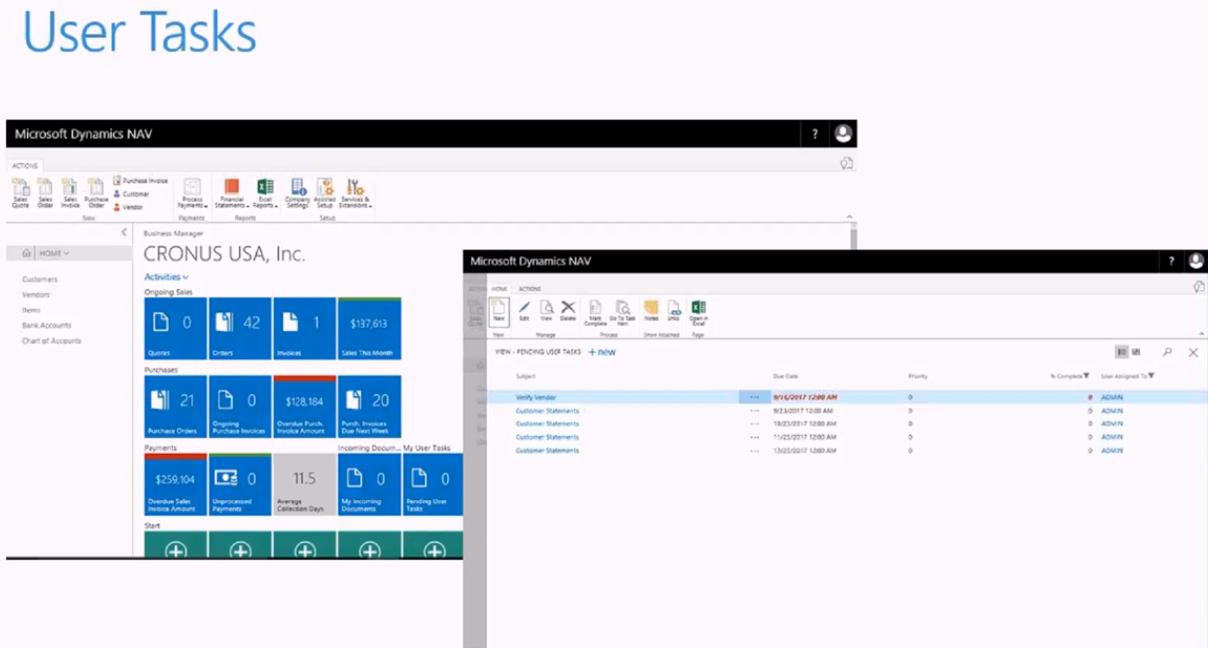
Task: Click the Open in Excel icon
Action: pyautogui.click(x=698, y=312)
